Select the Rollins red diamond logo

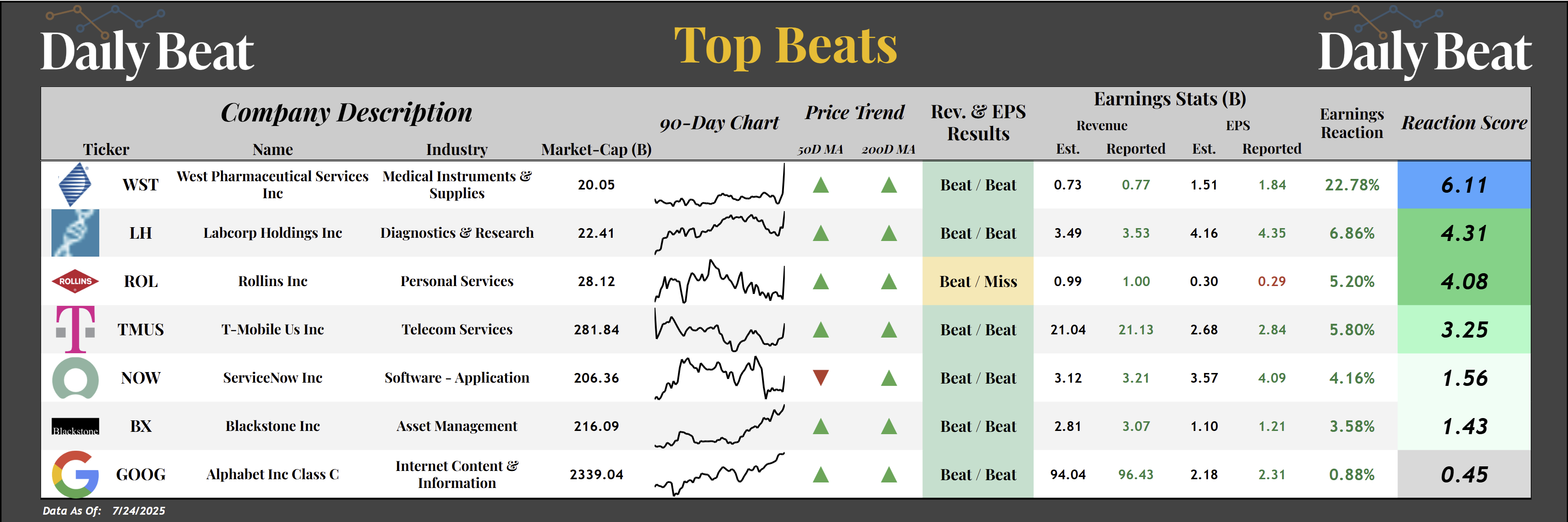(x=75, y=281)
